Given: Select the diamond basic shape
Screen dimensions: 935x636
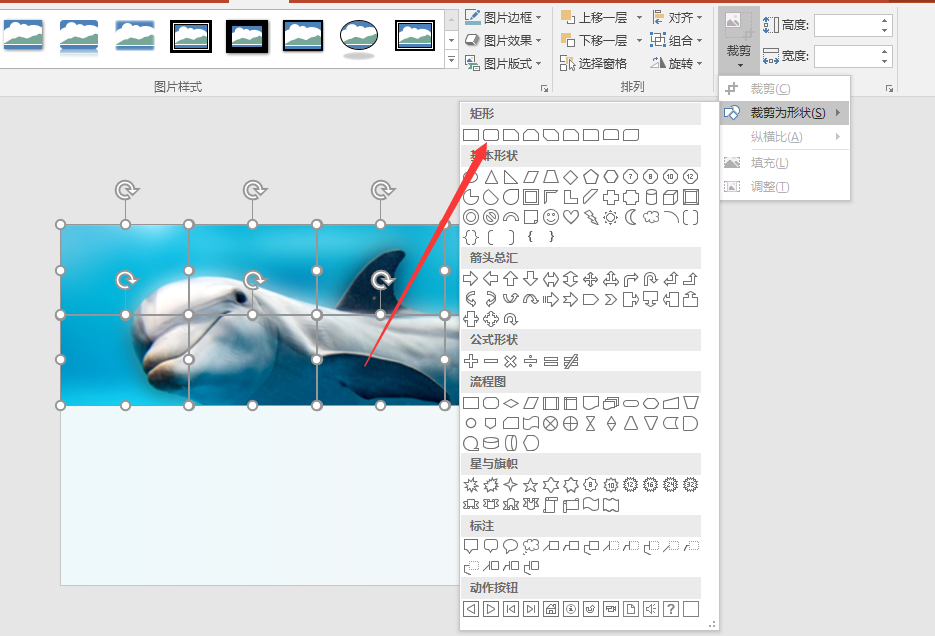Looking at the screenshot, I should [x=571, y=177].
